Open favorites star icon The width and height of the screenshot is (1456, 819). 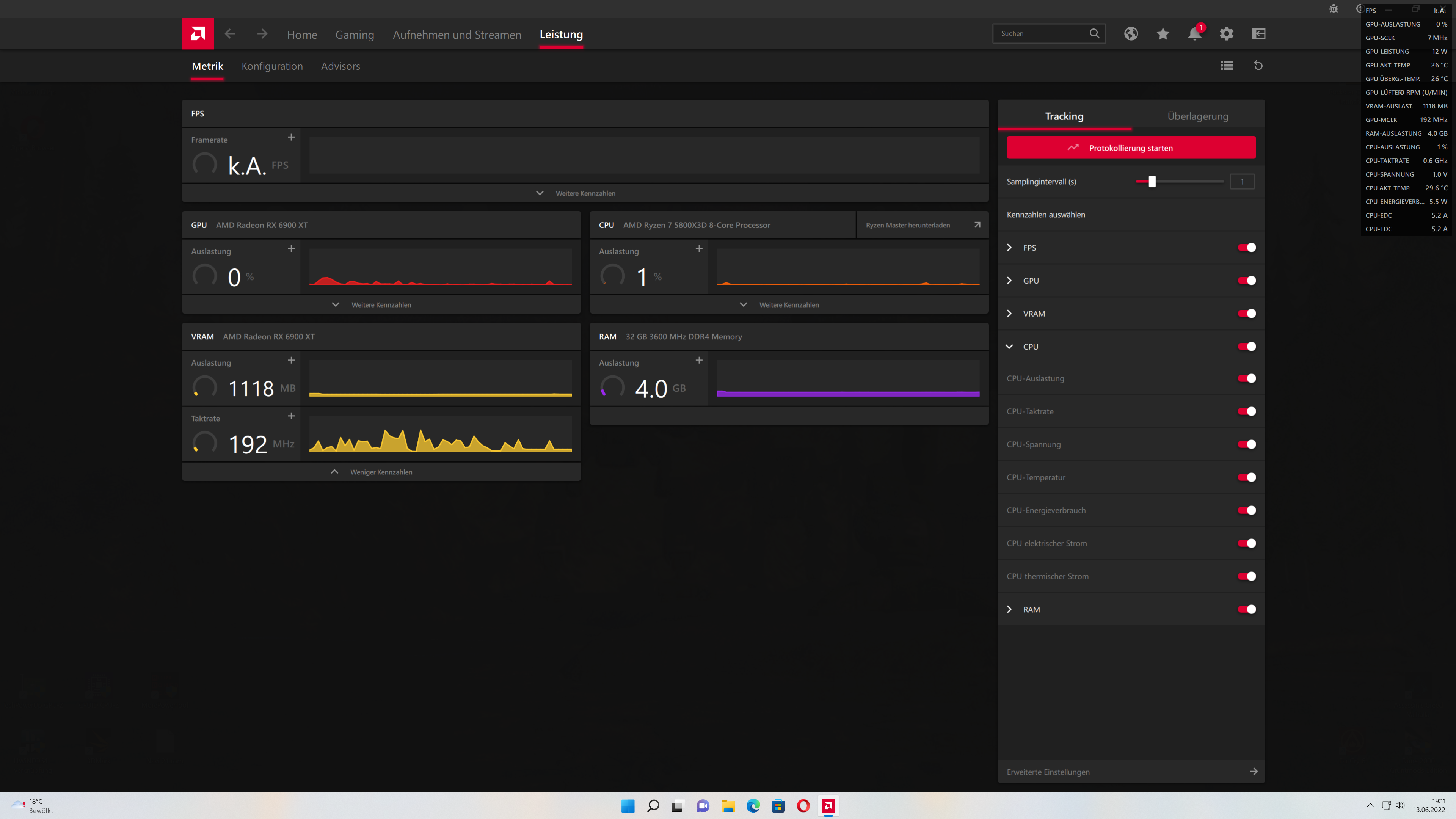pos(1163,34)
